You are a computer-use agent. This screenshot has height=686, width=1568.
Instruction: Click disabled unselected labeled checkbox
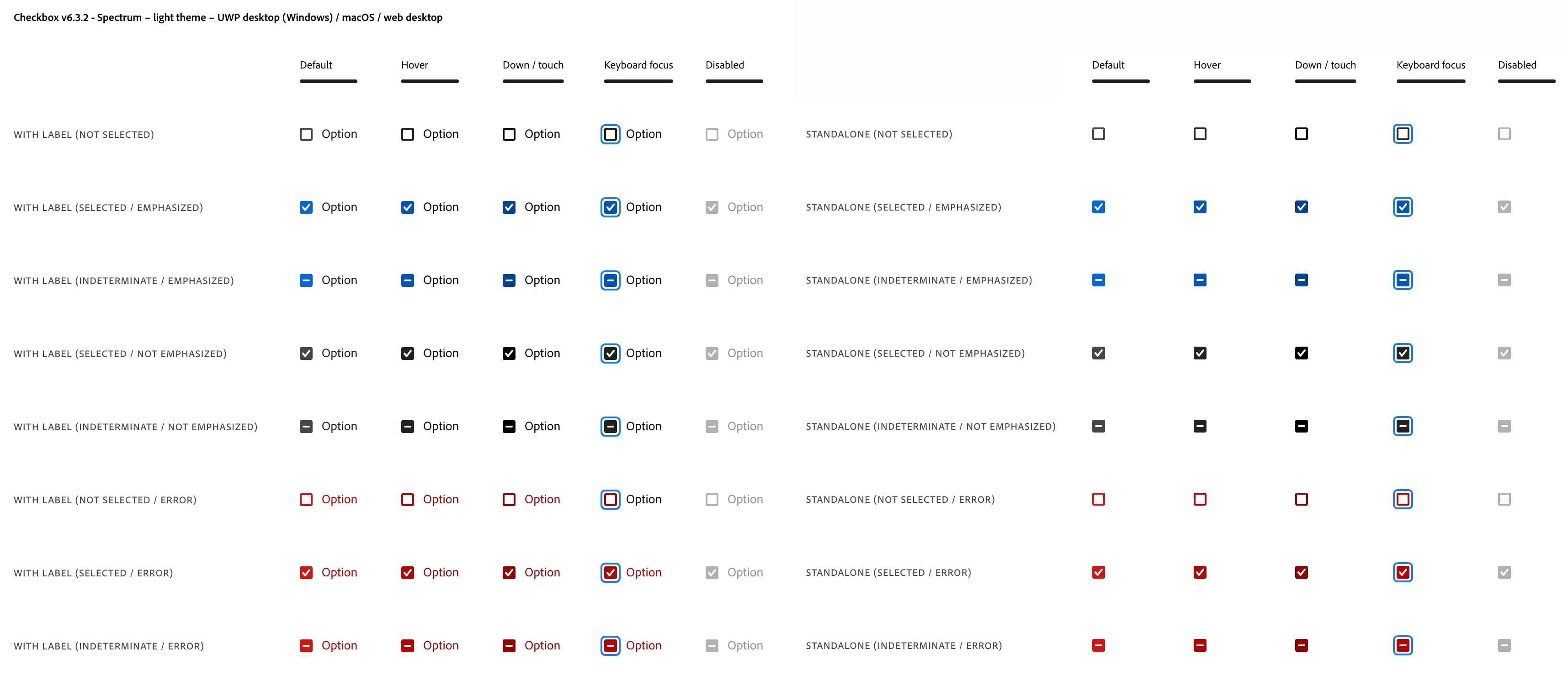pyautogui.click(x=712, y=134)
